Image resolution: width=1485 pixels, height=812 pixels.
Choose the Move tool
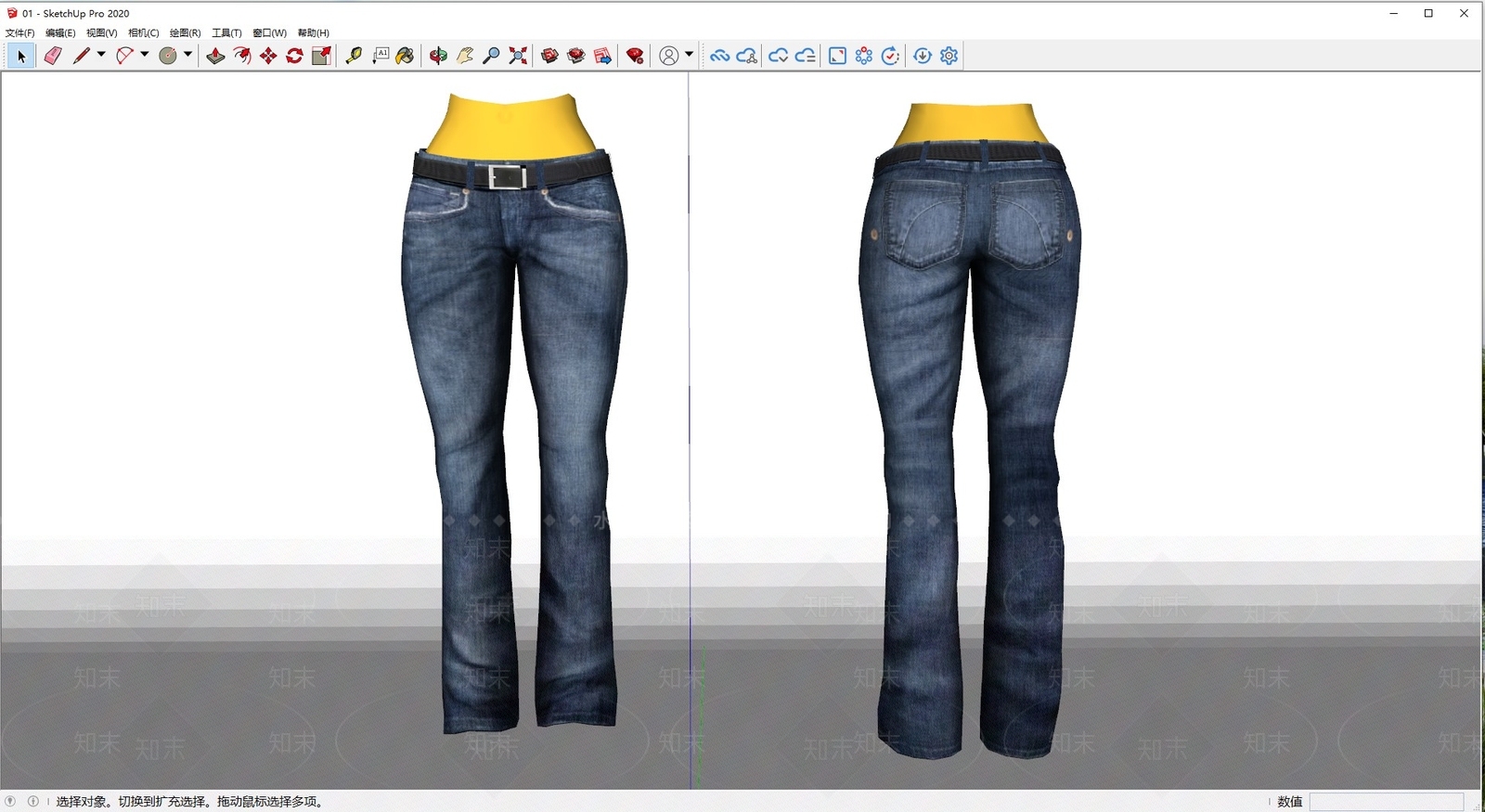(268, 56)
